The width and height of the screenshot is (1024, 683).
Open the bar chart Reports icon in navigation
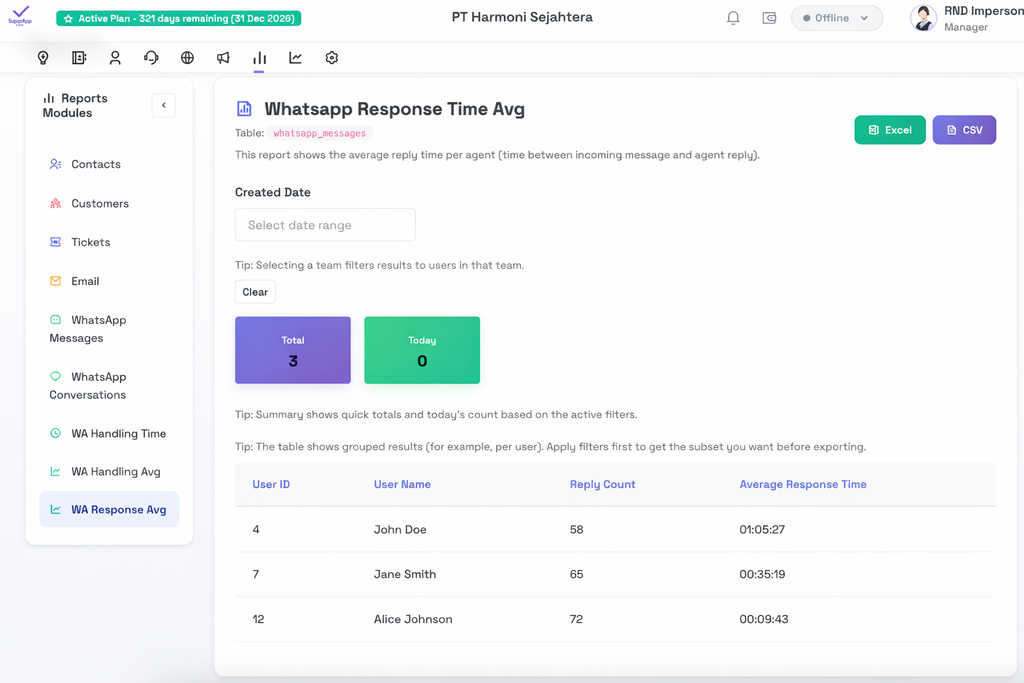pyautogui.click(x=259, y=58)
